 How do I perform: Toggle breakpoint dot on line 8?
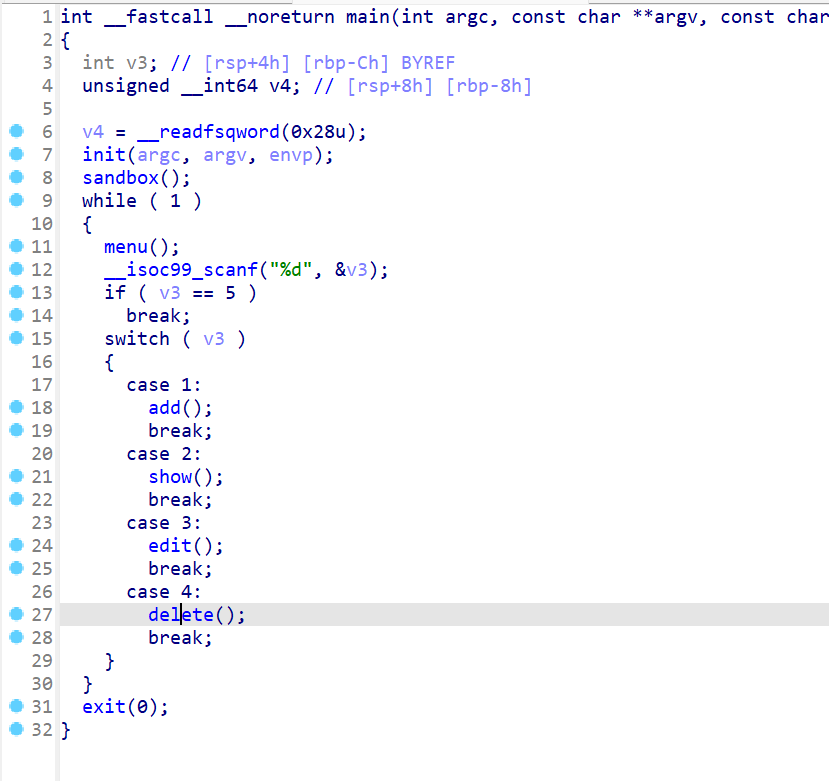[17, 177]
